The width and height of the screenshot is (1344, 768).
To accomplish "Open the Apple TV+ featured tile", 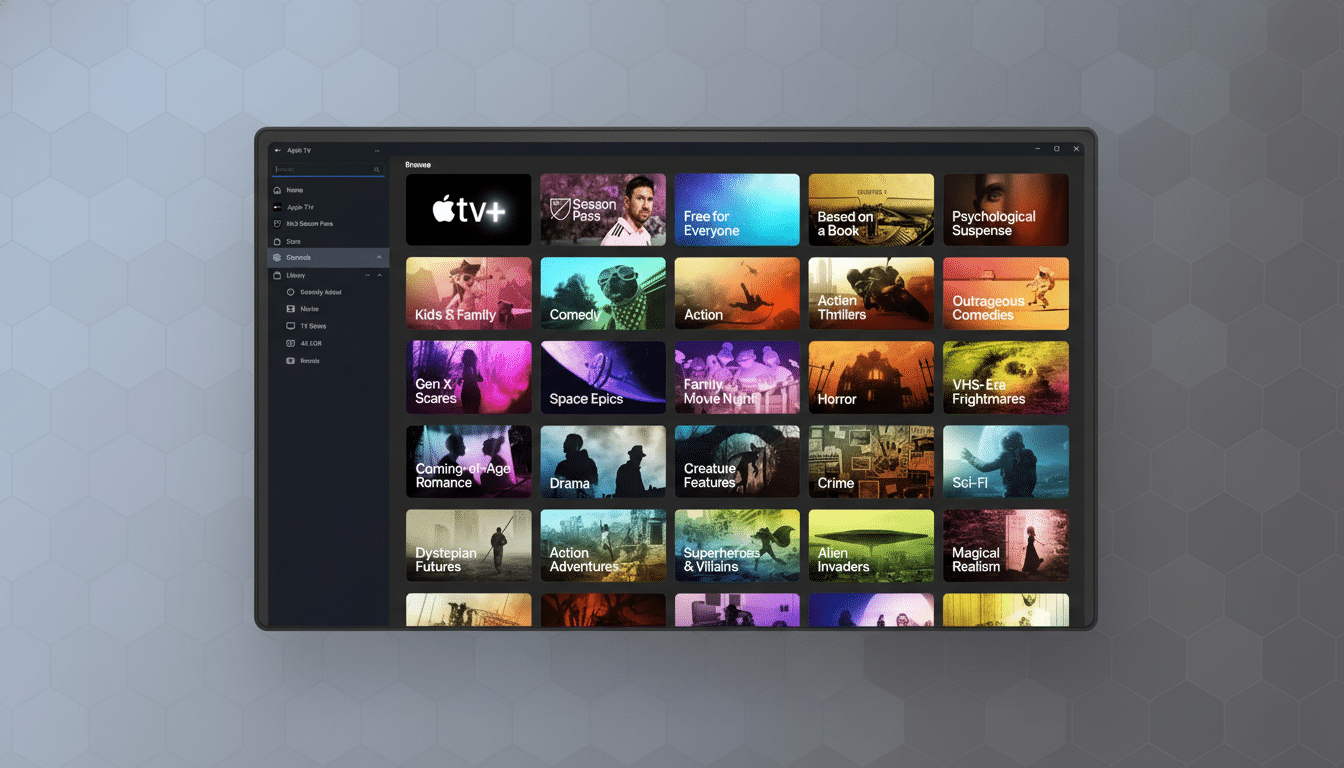I will [468, 209].
